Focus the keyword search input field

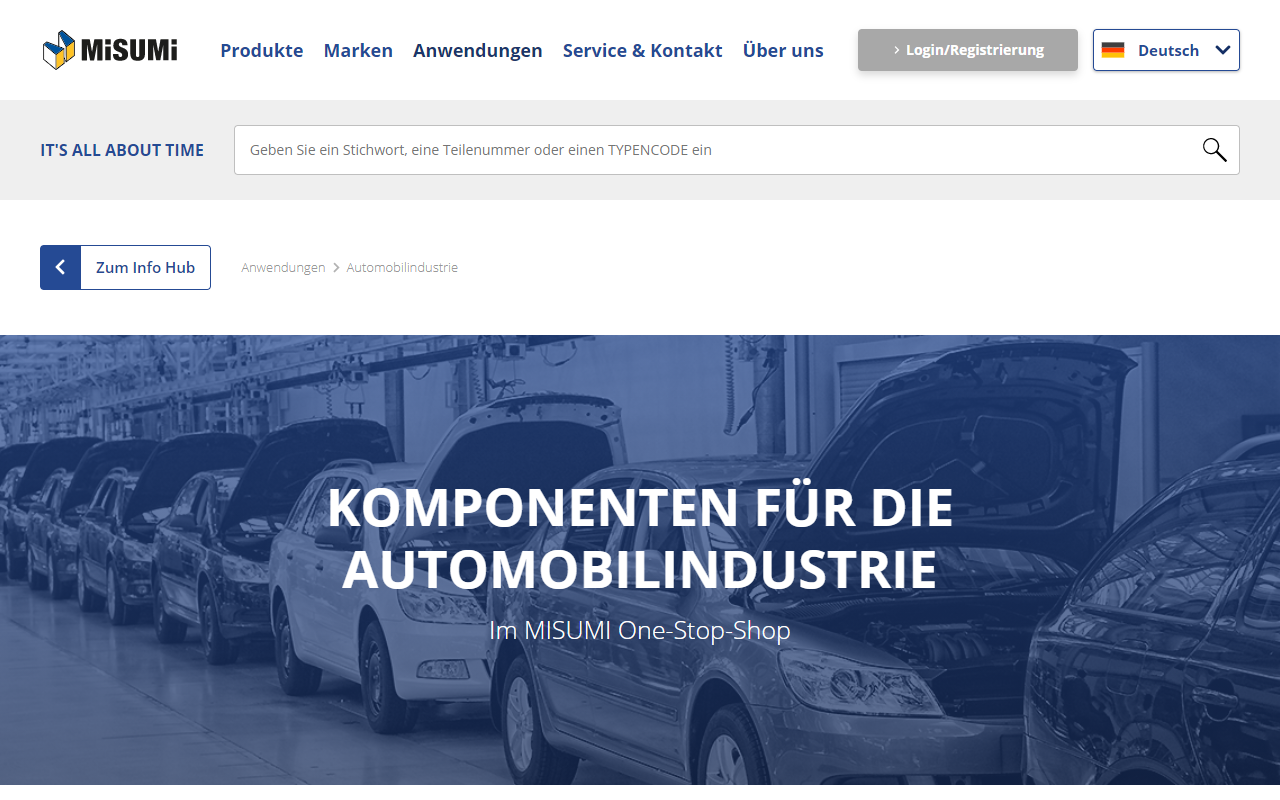pyautogui.click(x=737, y=150)
